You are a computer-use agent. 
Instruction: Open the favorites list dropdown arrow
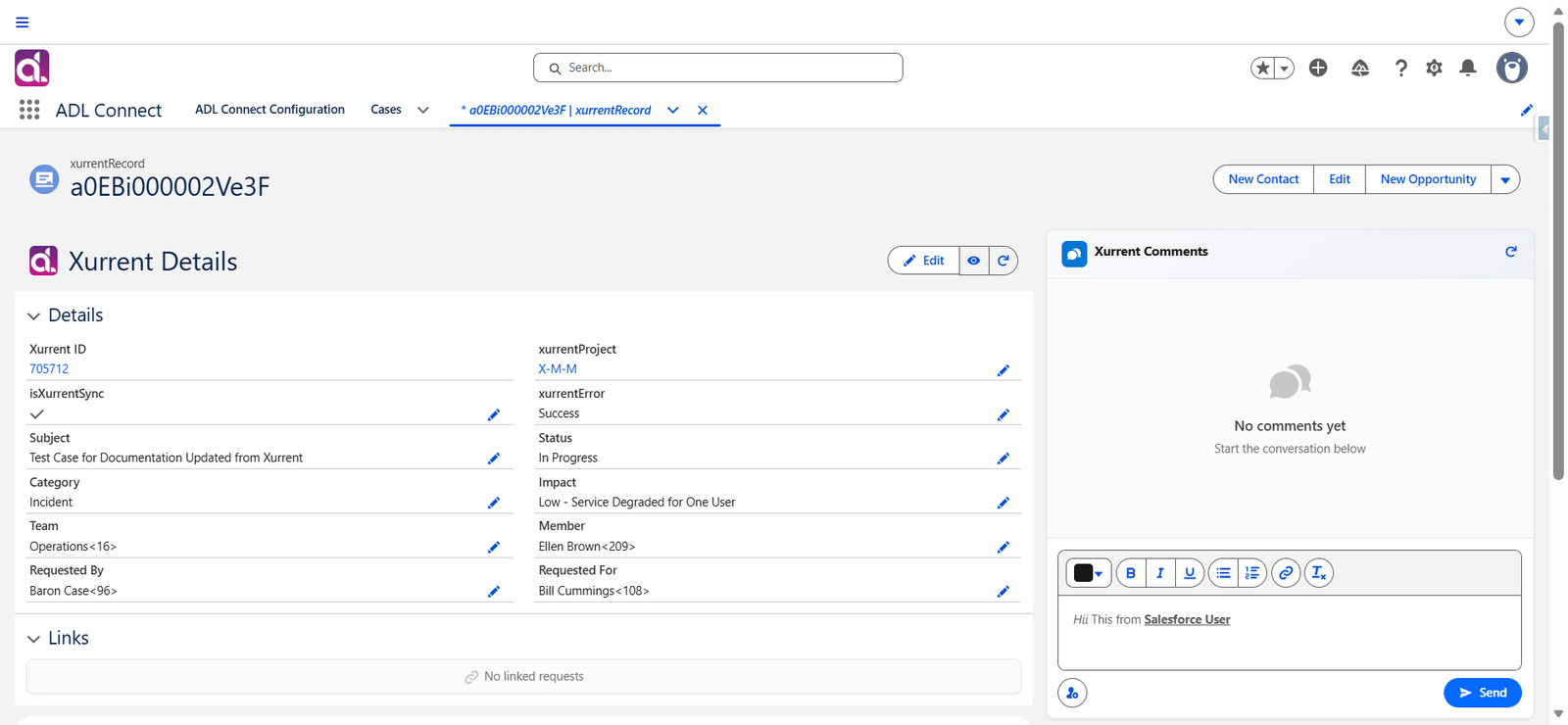click(1284, 68)
